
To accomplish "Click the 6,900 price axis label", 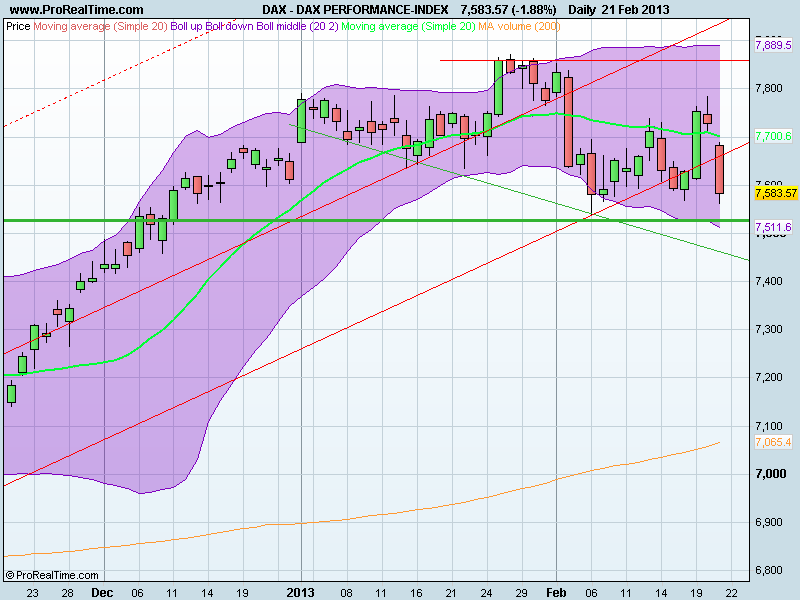I will (x=769, y=522).
